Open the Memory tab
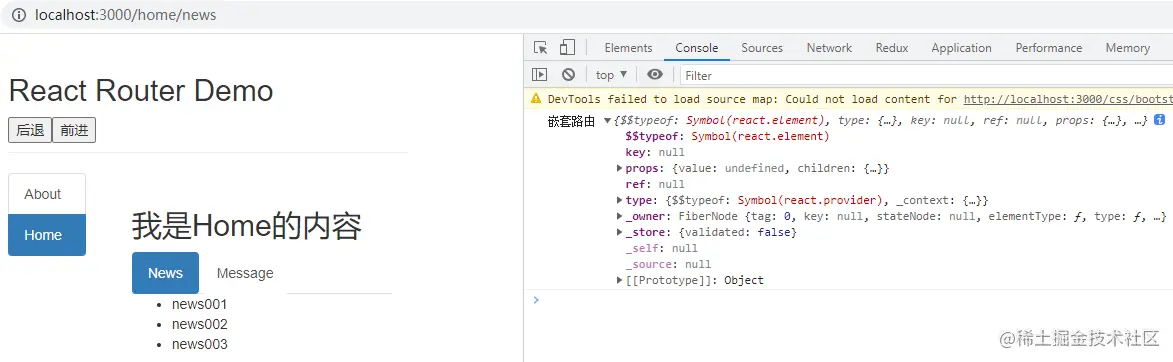 [1127, 48]
